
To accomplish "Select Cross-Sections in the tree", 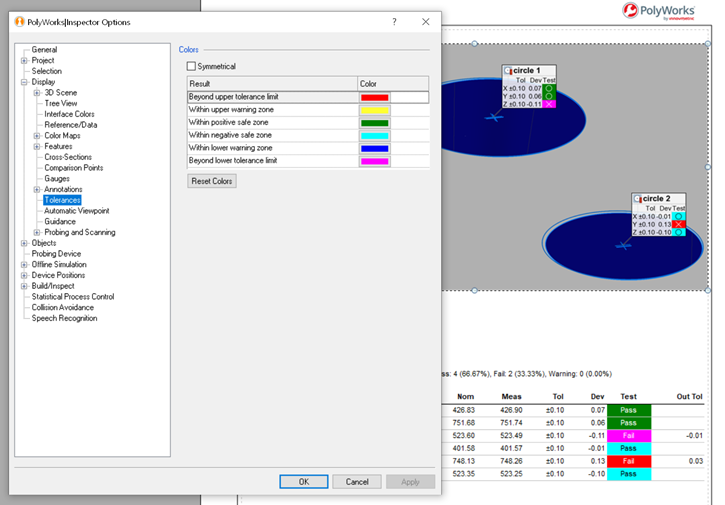I will coord(68,157).
